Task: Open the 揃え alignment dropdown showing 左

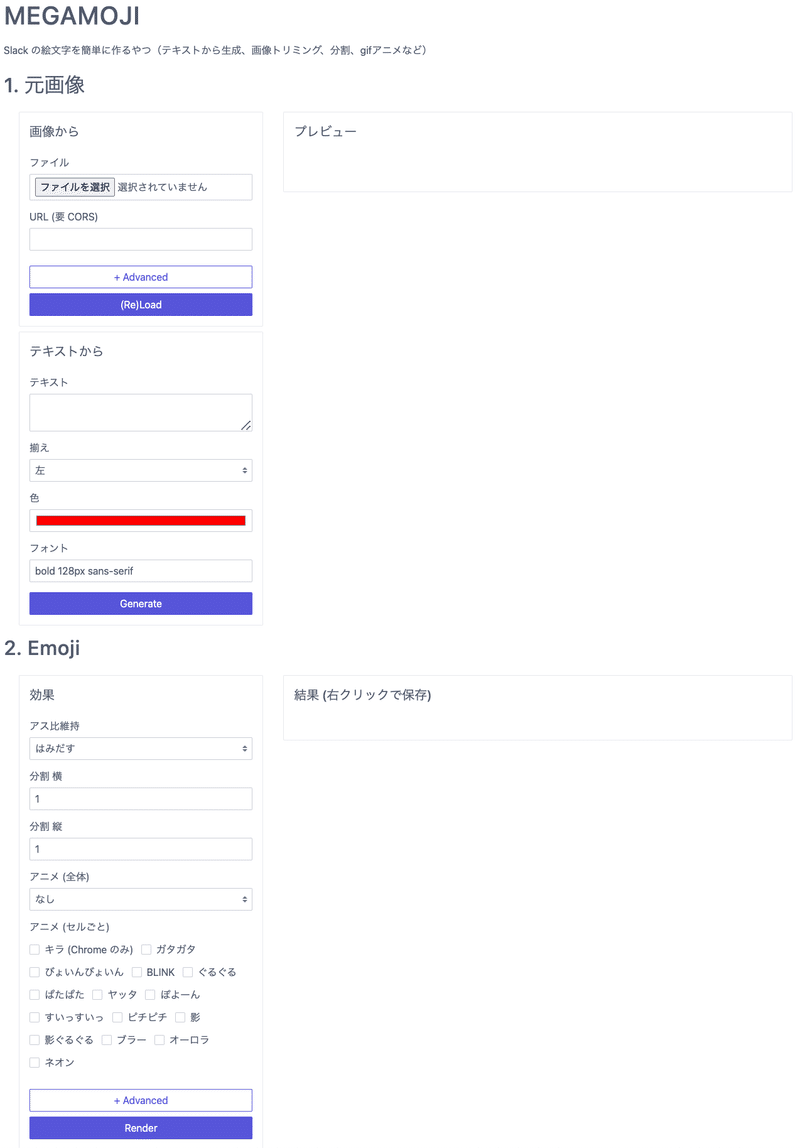Action: click(141, 471)
